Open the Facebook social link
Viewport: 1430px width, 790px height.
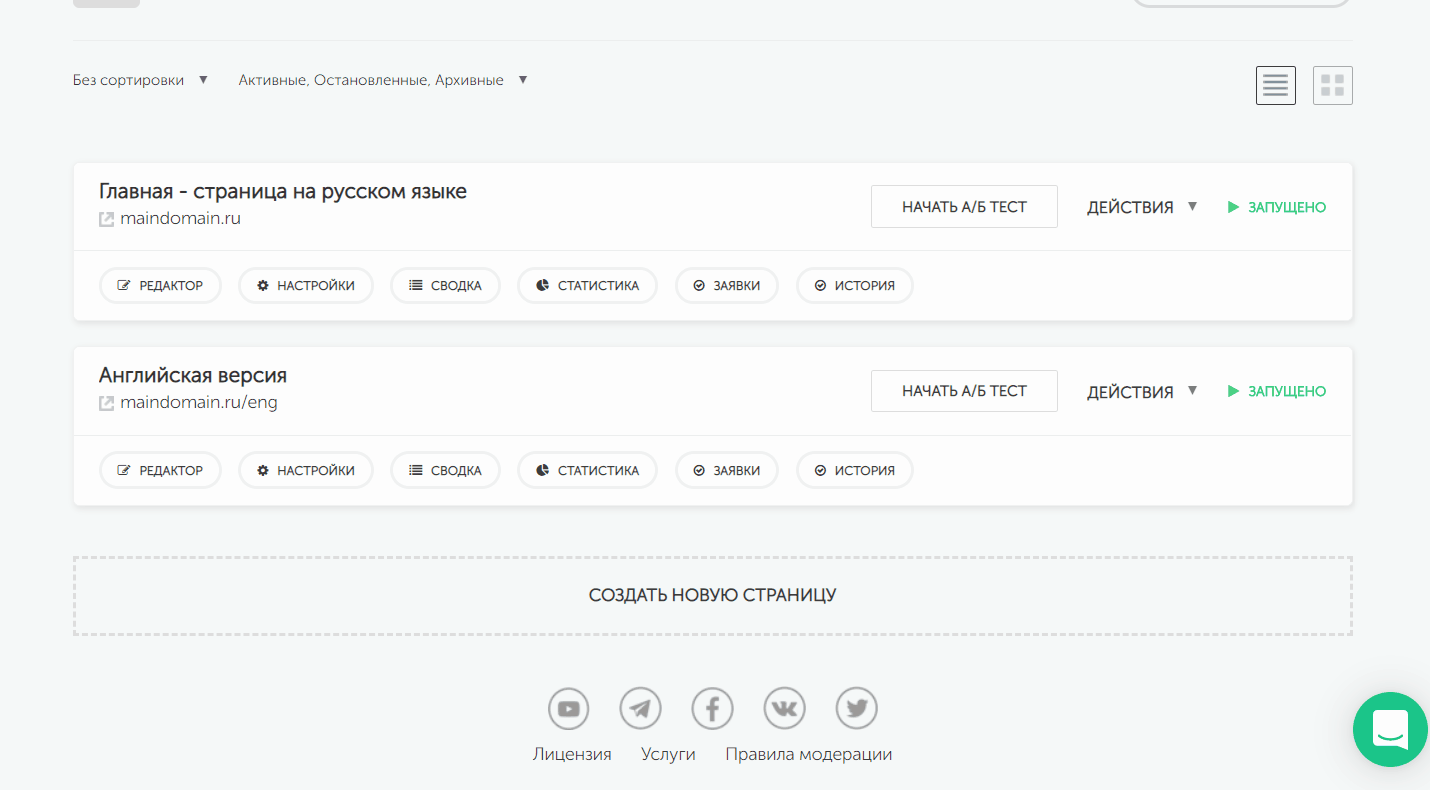coord(713,709)
